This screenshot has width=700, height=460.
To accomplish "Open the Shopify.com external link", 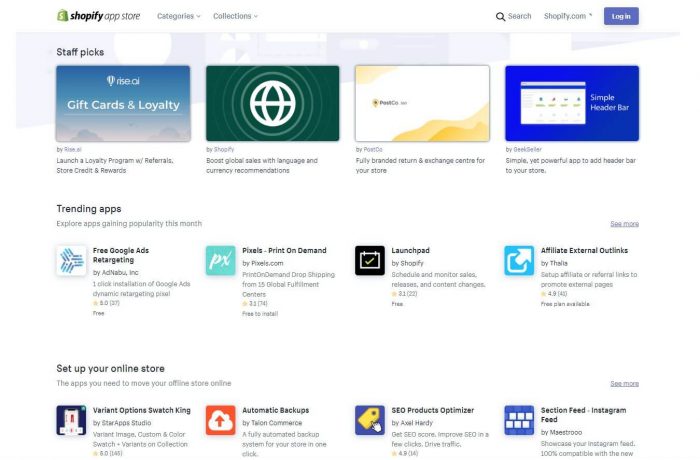I will (x=568, y=16).
